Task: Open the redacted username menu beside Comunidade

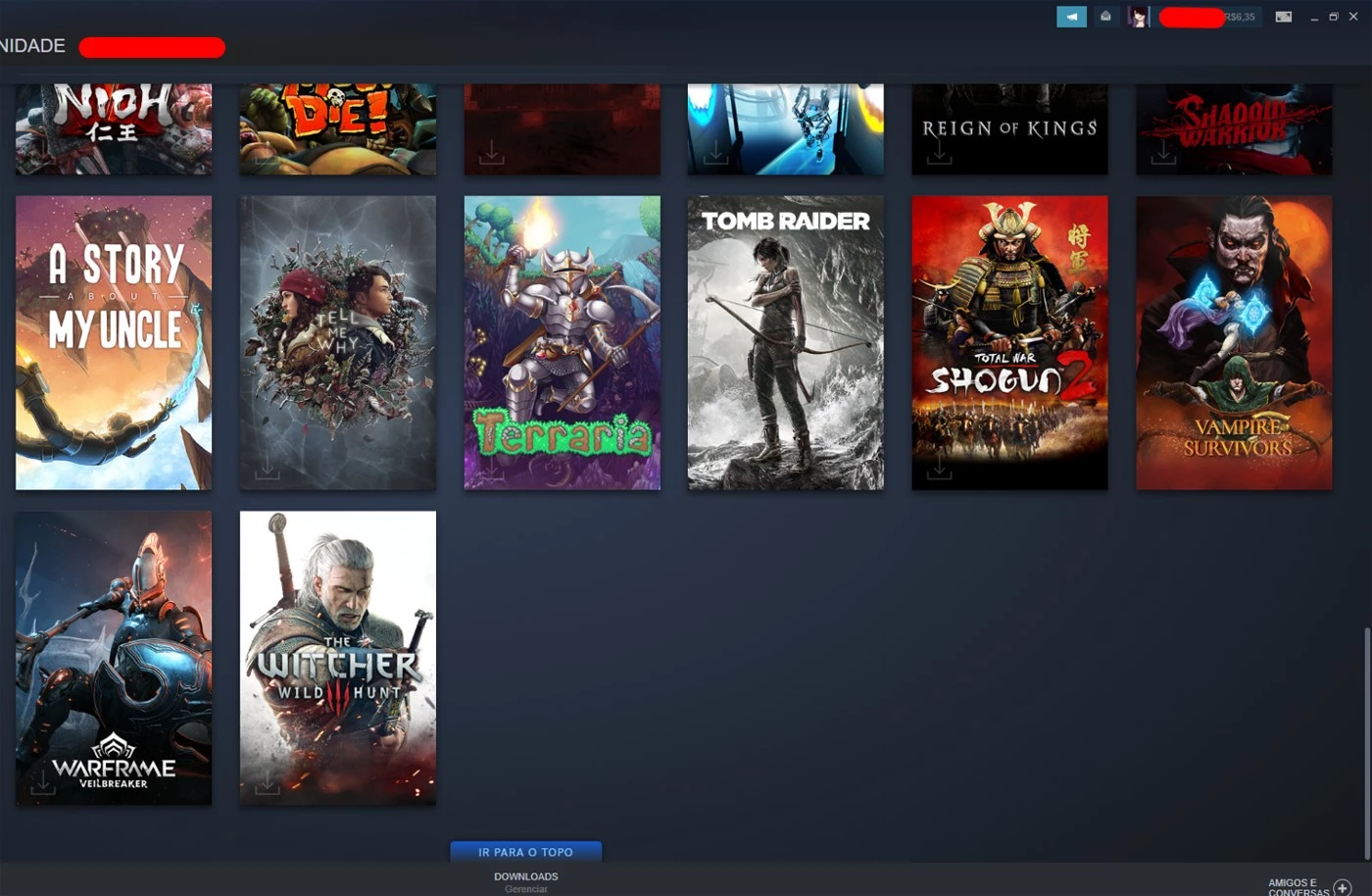Action: (152, 47)
